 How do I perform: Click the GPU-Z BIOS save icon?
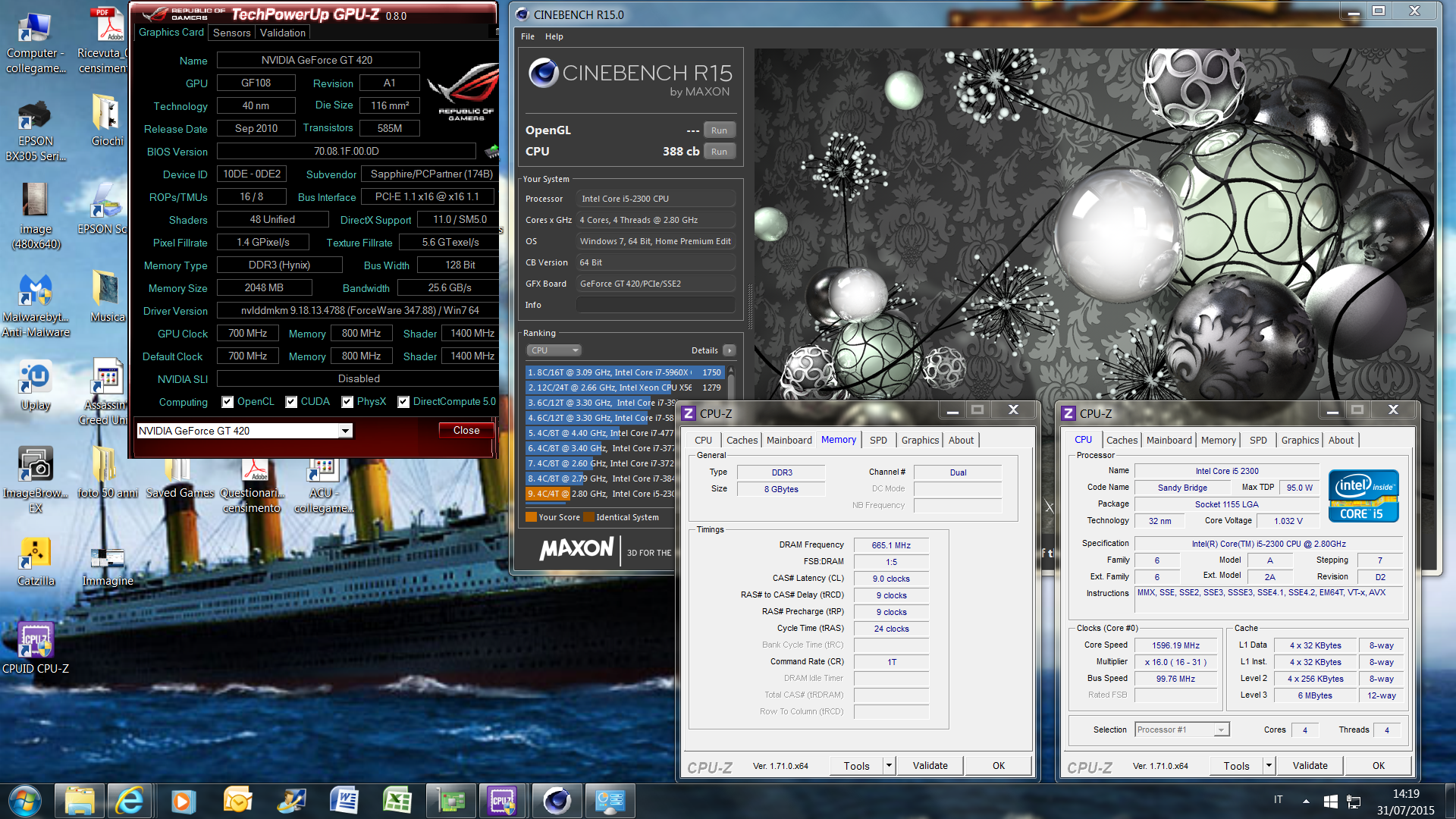(x=492, y=151)
